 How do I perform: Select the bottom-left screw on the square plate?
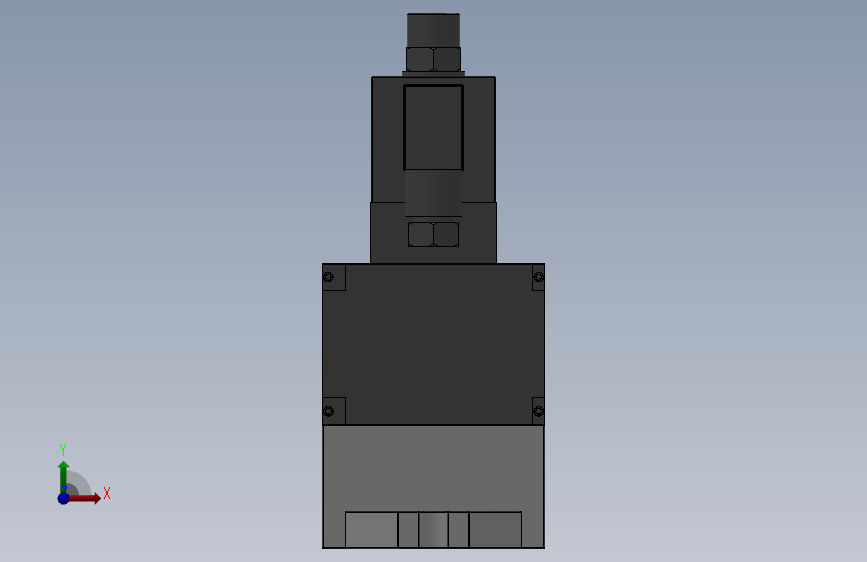click(328, 411)
